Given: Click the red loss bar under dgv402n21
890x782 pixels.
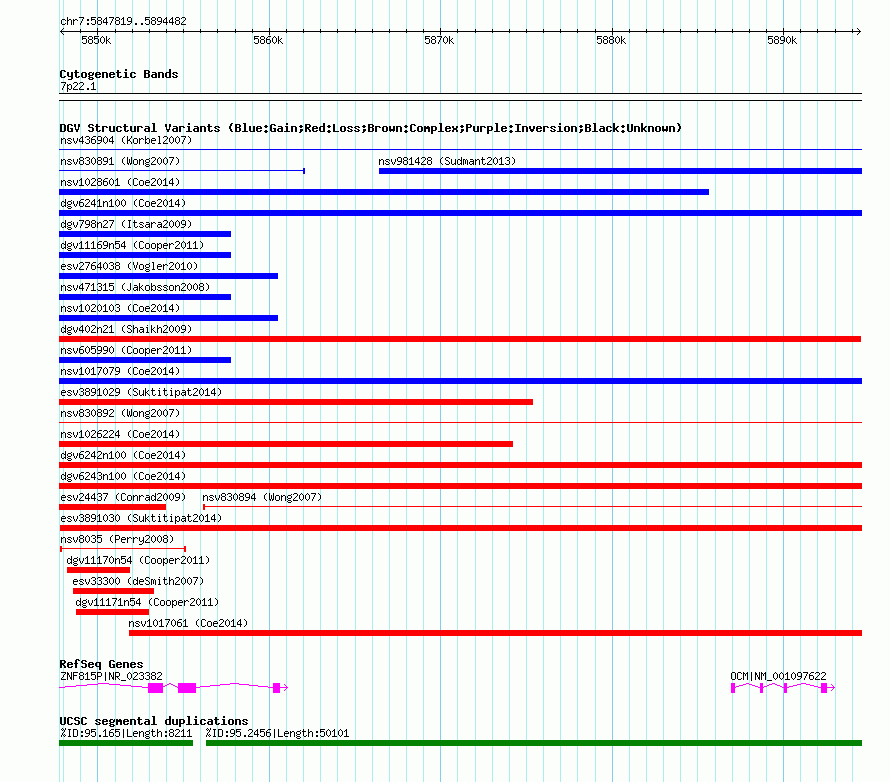Looking at the screenshot, I should point(460,339).
